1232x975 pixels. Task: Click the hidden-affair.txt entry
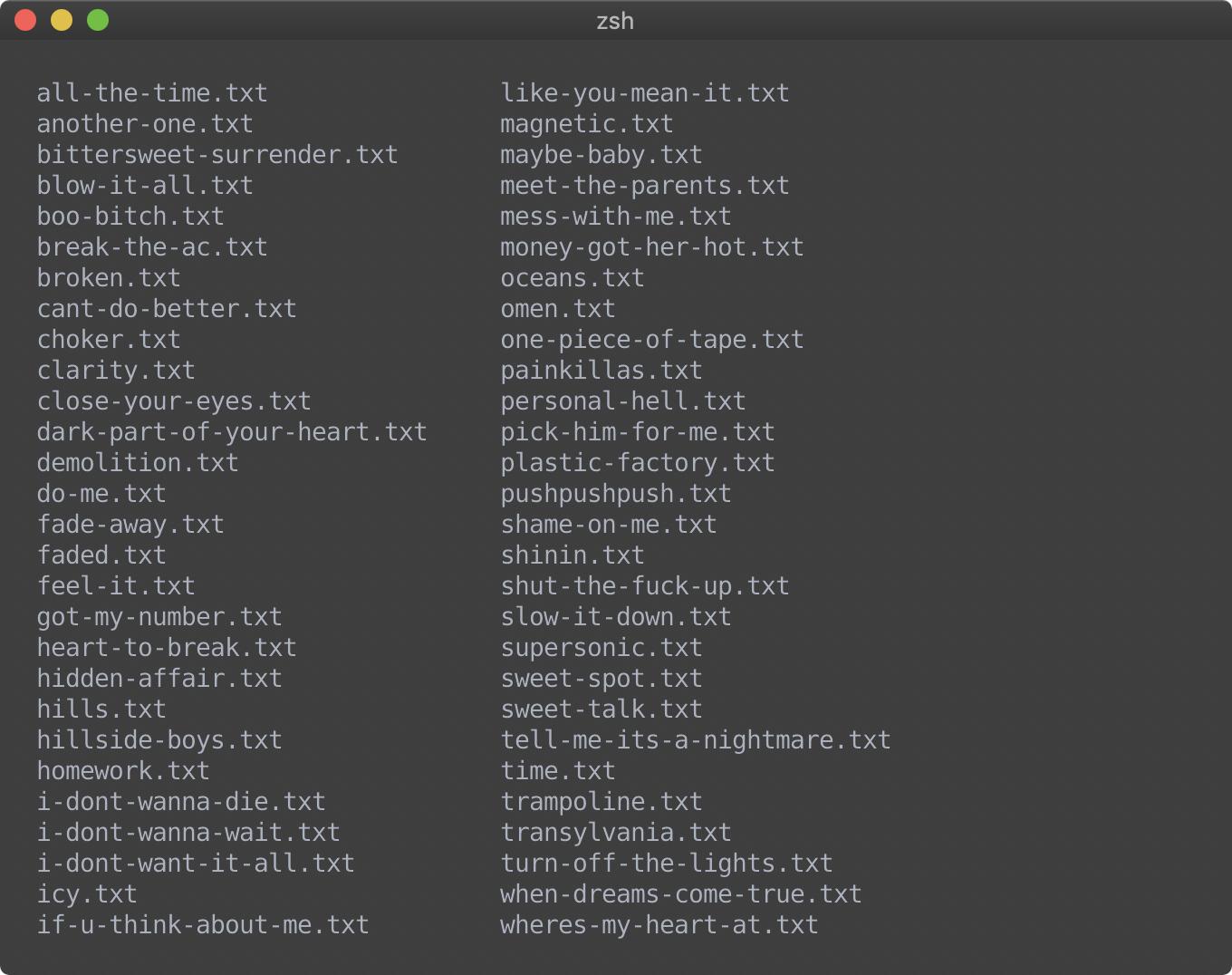coord(159,679)
